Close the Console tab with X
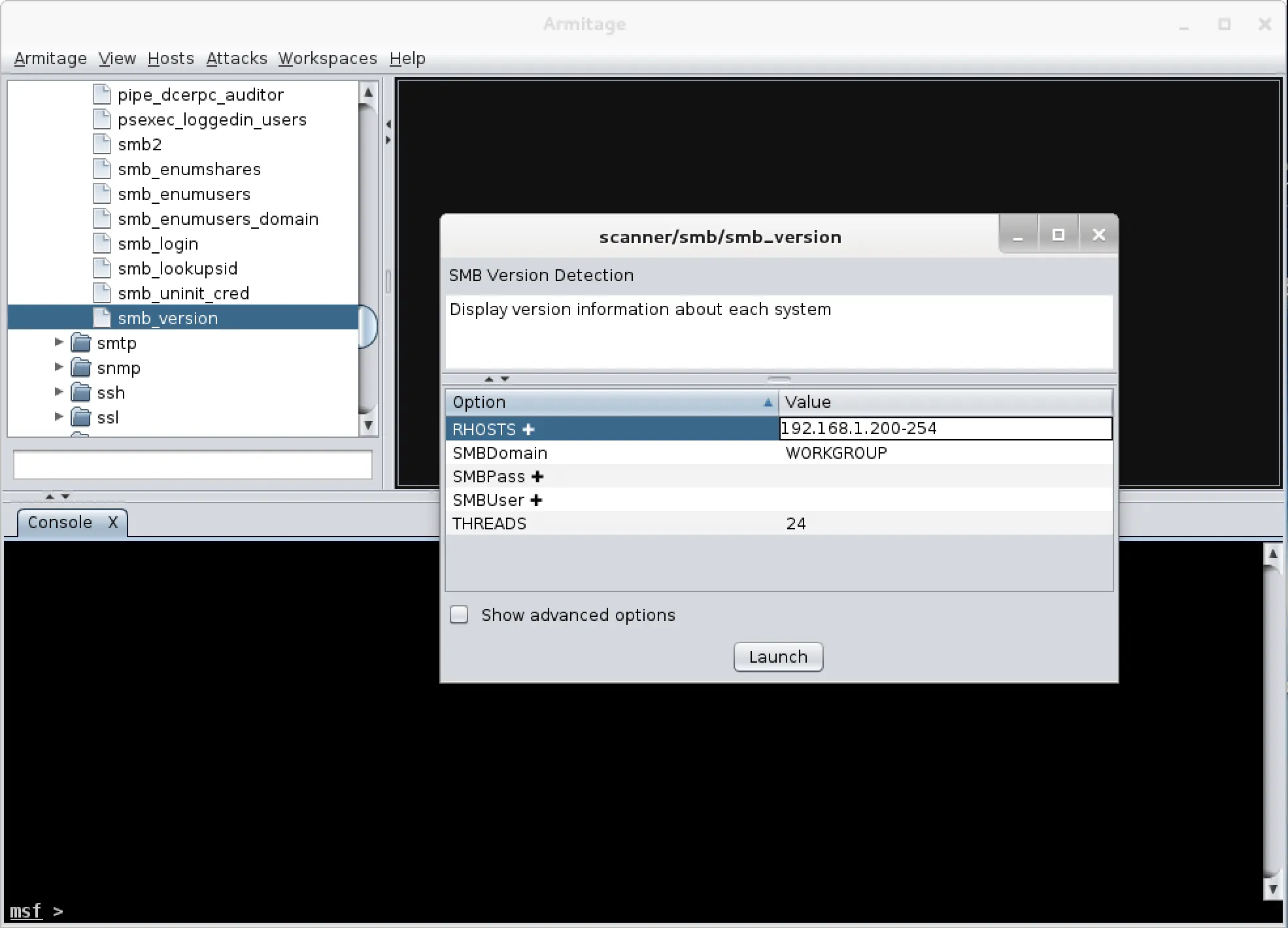1288x928 pixels. click(x=113, y=522)
